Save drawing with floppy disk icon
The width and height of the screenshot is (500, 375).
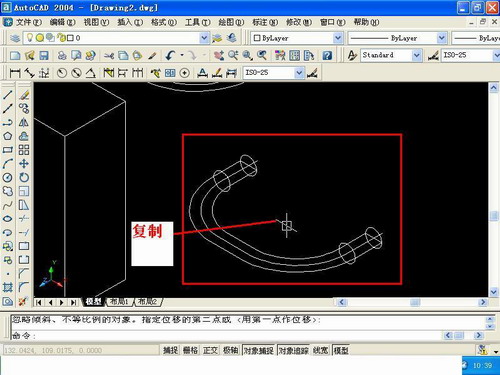click(44, 55)
